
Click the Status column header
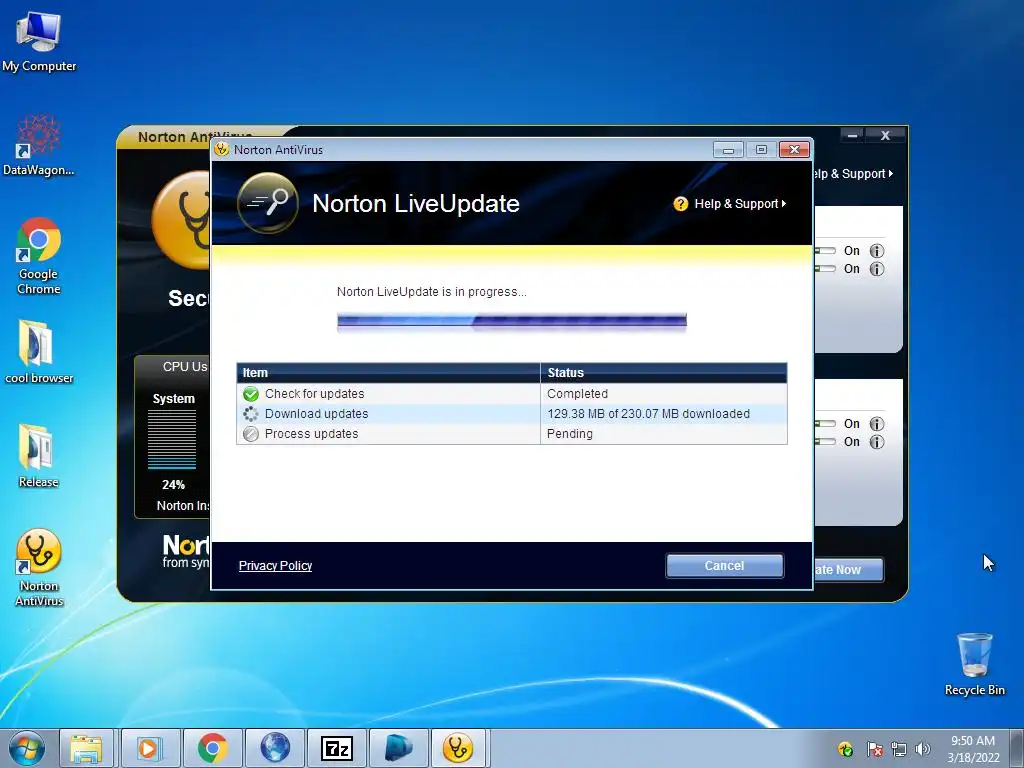(x=664, y=373)
